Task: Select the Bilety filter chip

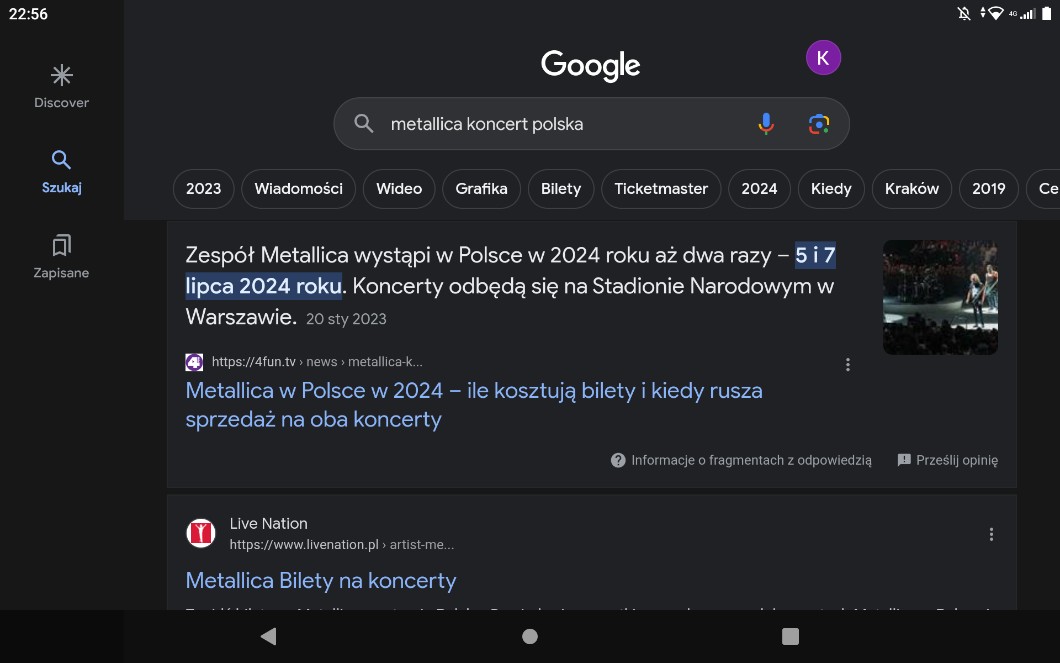Action: [x=561, y=189]
